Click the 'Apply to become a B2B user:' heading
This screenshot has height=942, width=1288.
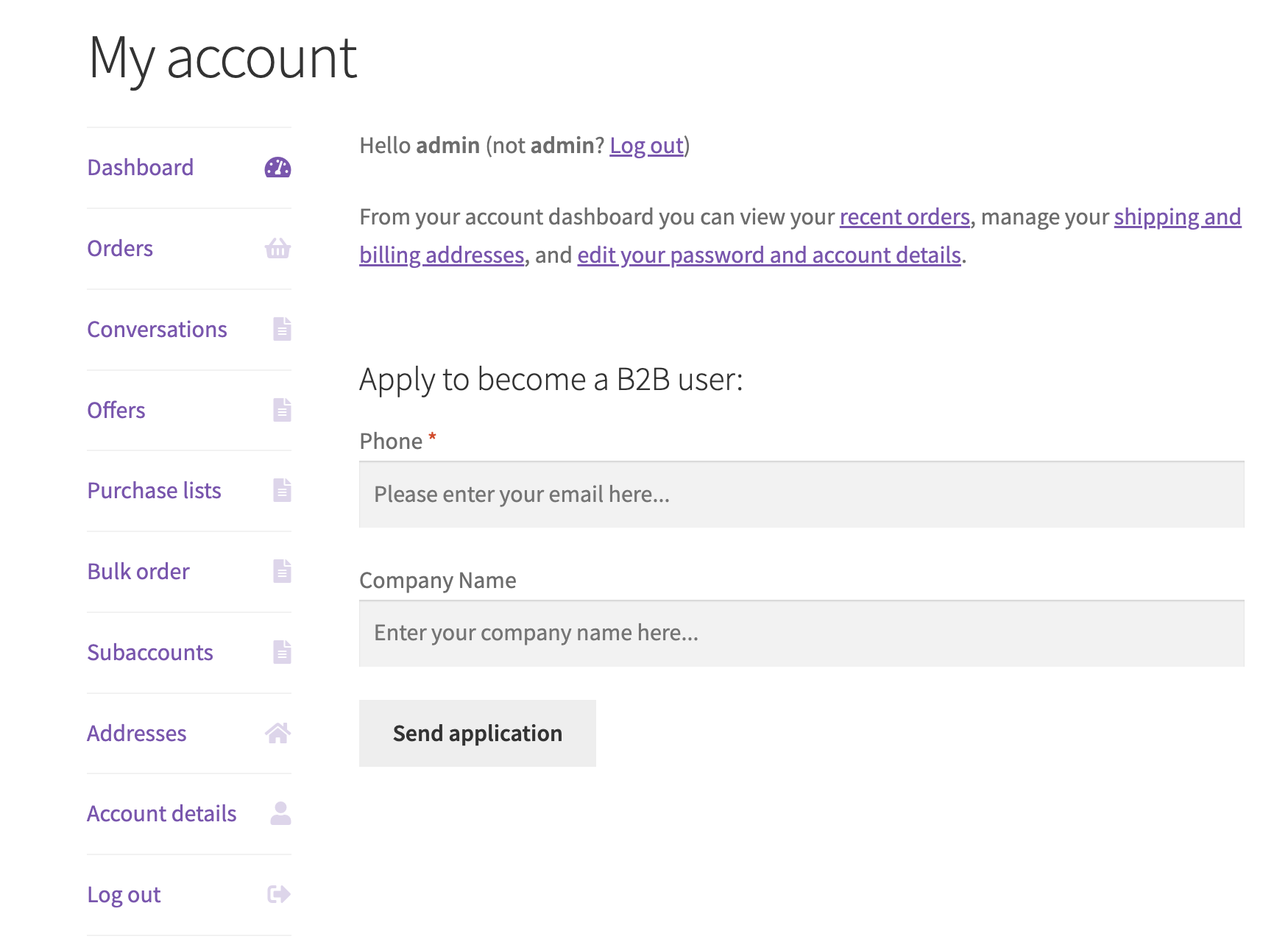click(551, 380)
